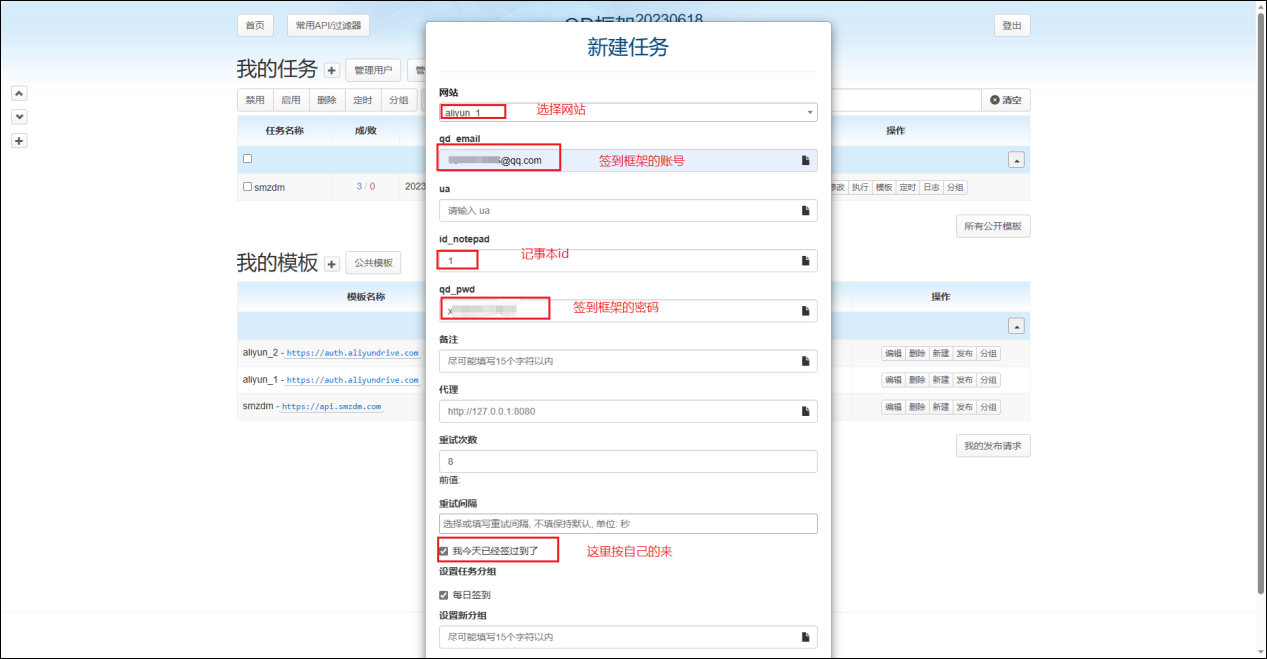The height and width of the screenshot is (659, 1267).
Task: Open 常用API/过滤器 page
Action: click(x=328, y=26)
